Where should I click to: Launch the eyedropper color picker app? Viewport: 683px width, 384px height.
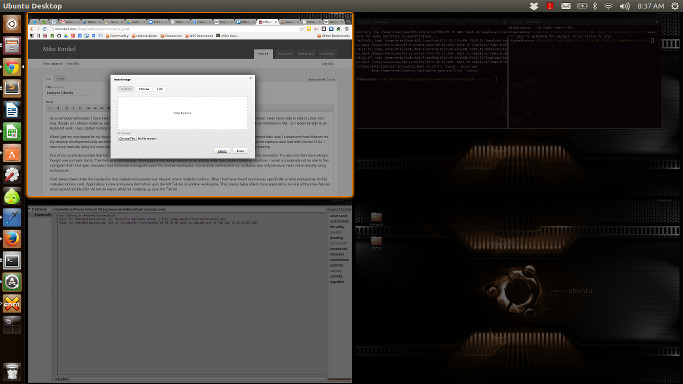(x=12, y=218)
